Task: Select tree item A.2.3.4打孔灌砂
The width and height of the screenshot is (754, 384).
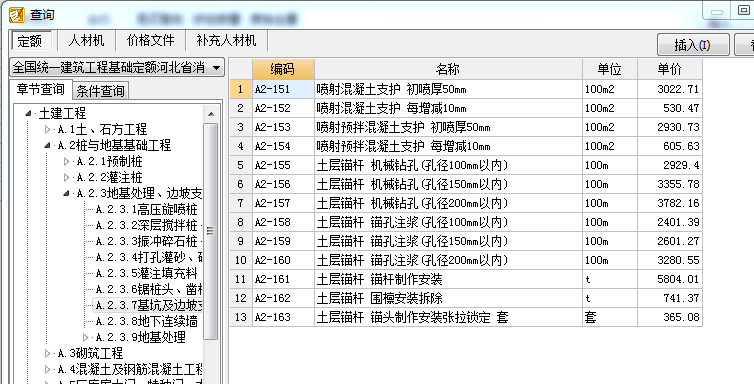Action: (x=149, y=257)
